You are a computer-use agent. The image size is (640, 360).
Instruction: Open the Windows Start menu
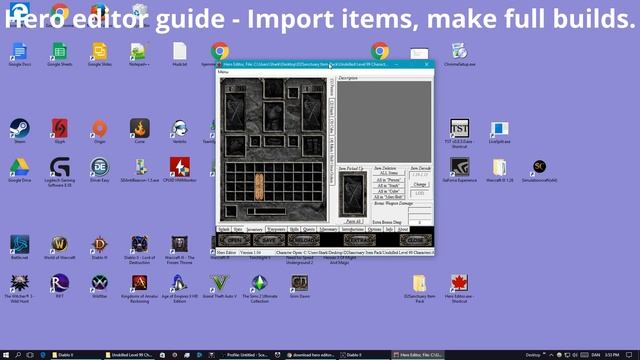coord(6,355)
